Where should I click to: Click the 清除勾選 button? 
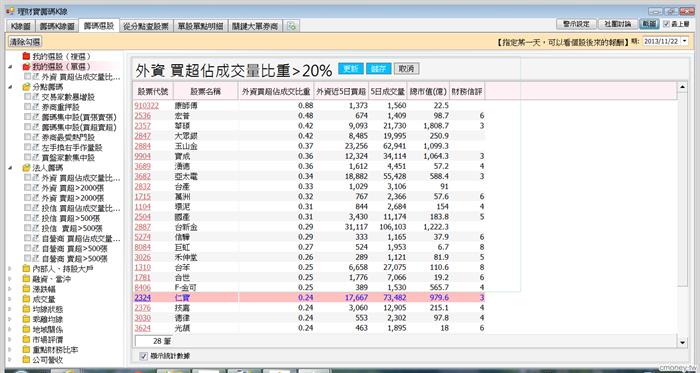25,42
